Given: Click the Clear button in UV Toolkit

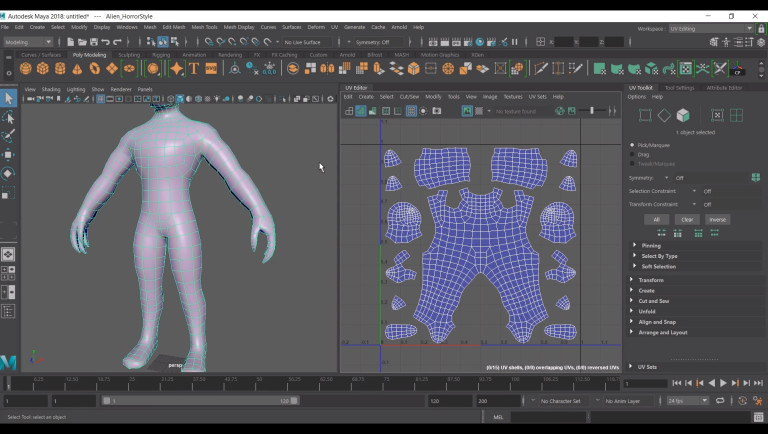Looking at the screenshot, I should pos(687,219).
